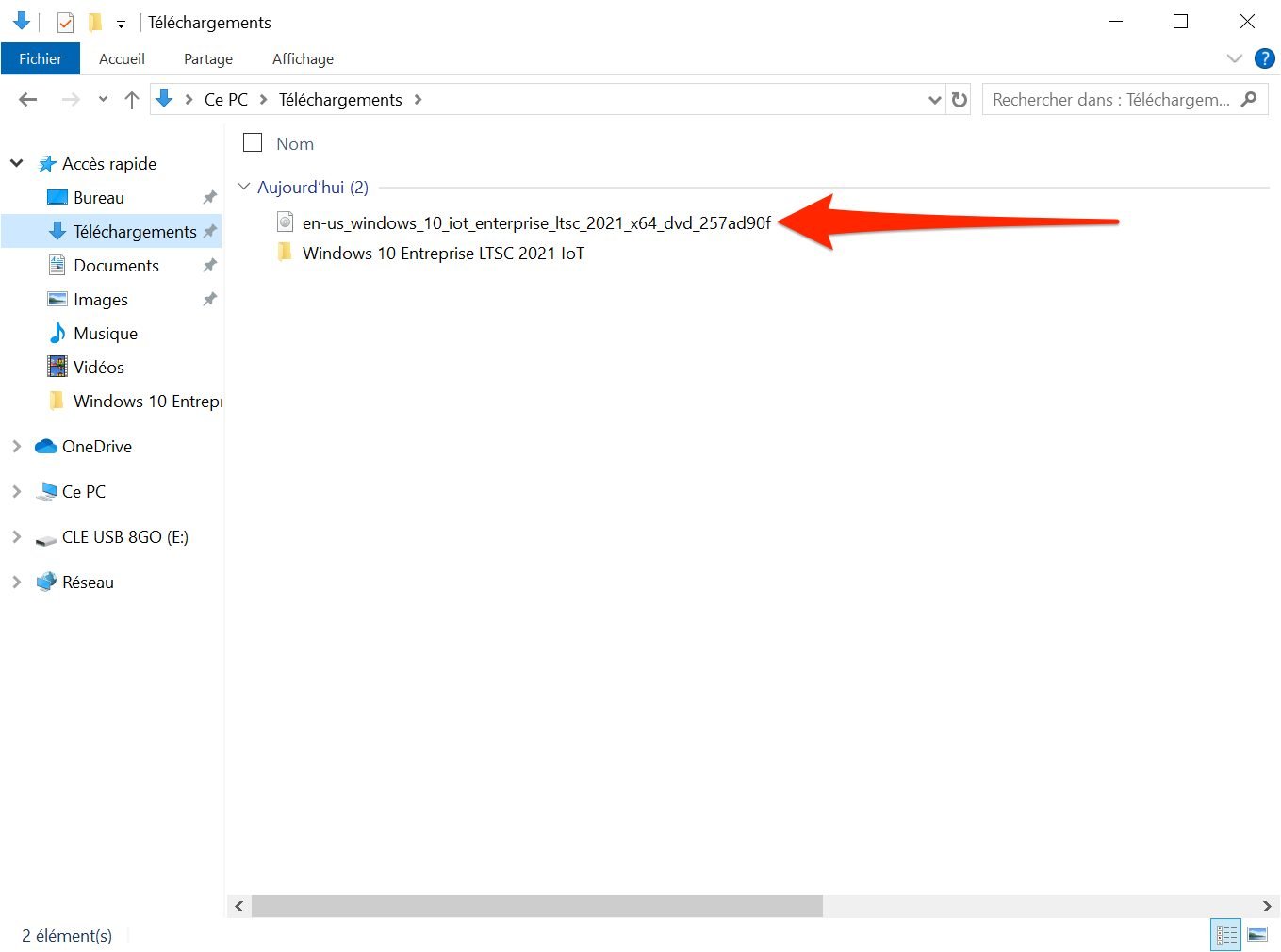The width and height of the screenshot is (1281, 952).
Task: Expand the Ce PC tree node
Action: [x=16, y=492]
